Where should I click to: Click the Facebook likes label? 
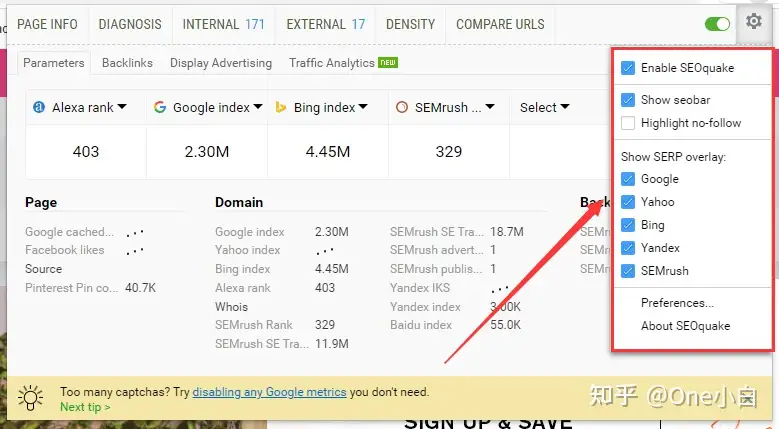point(65,250)
